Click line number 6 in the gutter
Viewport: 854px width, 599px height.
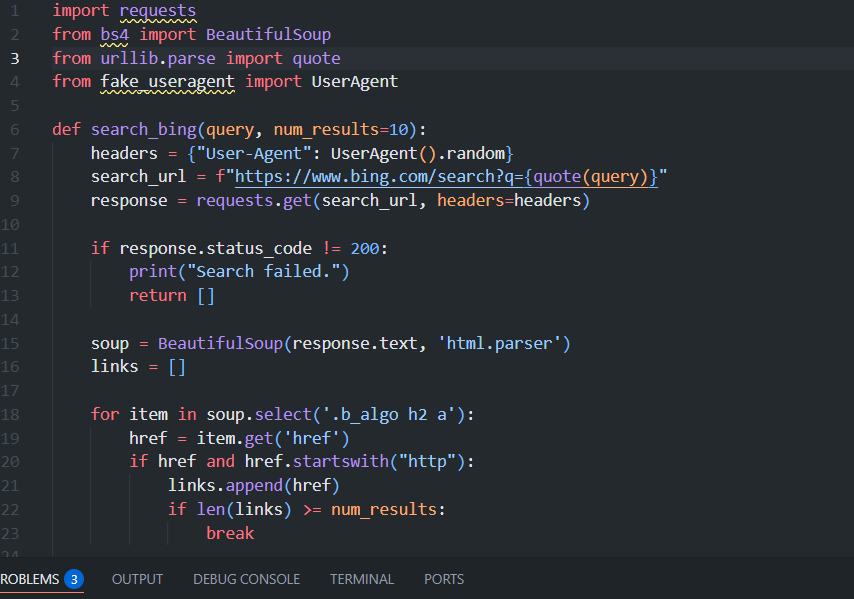pyautogui.click(x=15, y=130)
